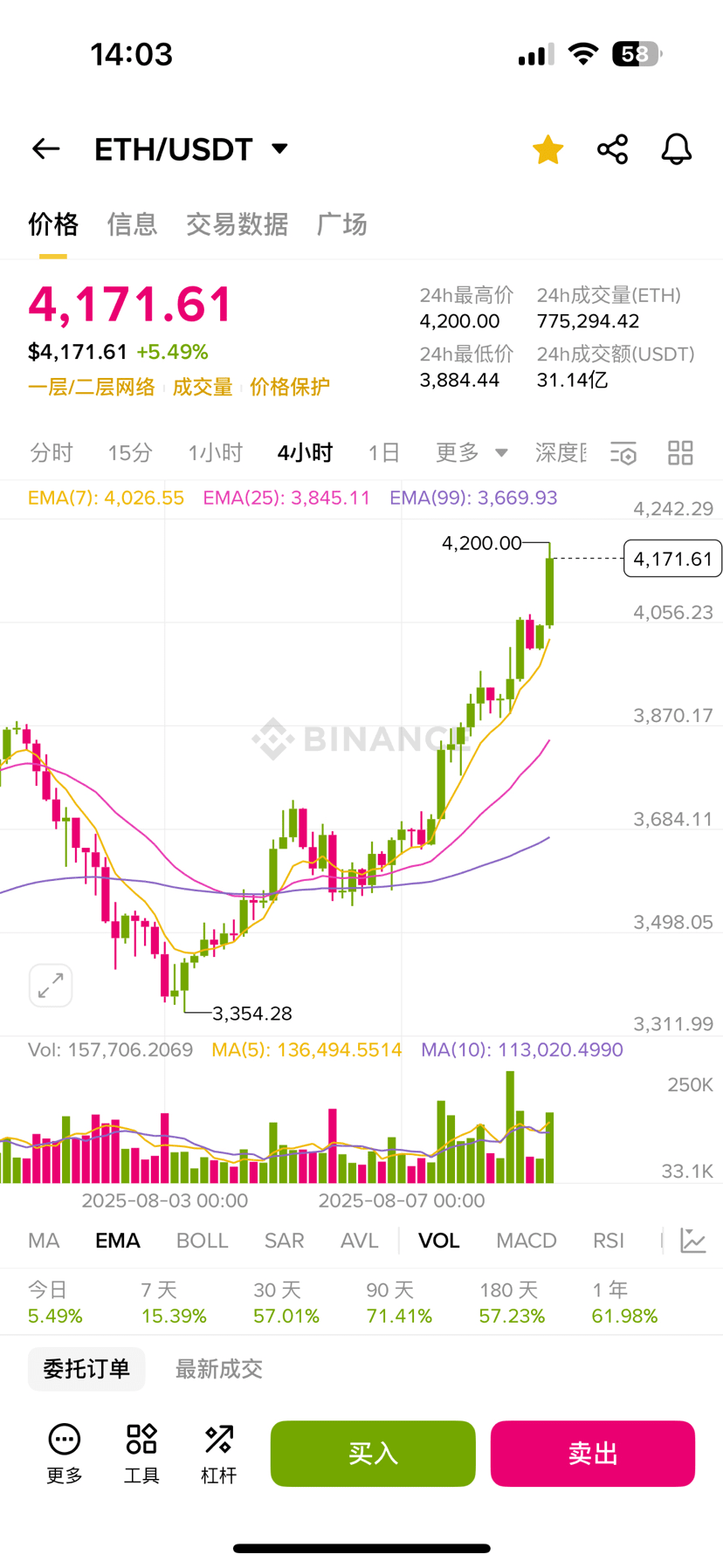Select the 最新成交 tab
The height and width of the screenshot is (1568, 723).
pyautogui.click(x=218, y=1369)
